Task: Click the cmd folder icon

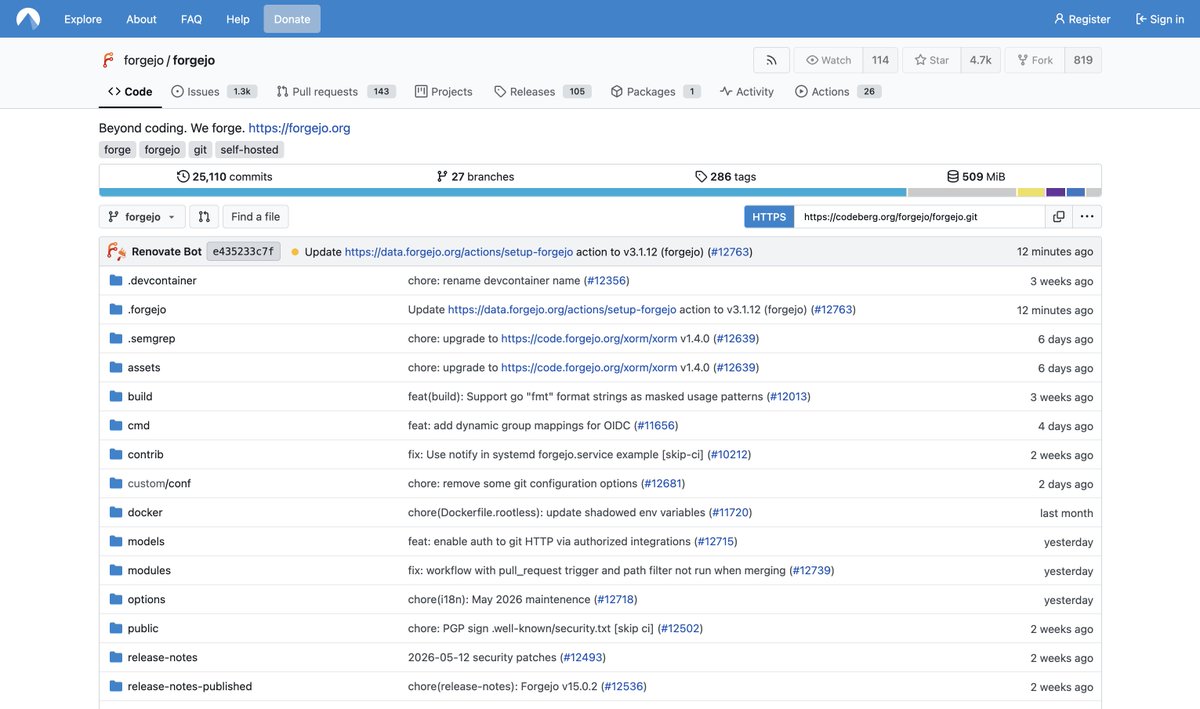Action: (116, 426)
